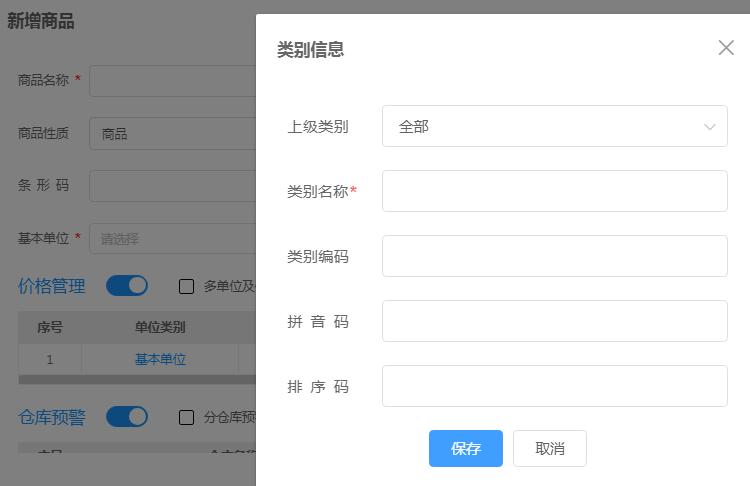Image resolution: width=750 pixels, height=486 pixels.
Task: Click the 基本单位 link in the table
Action: (x=160, y=359)
